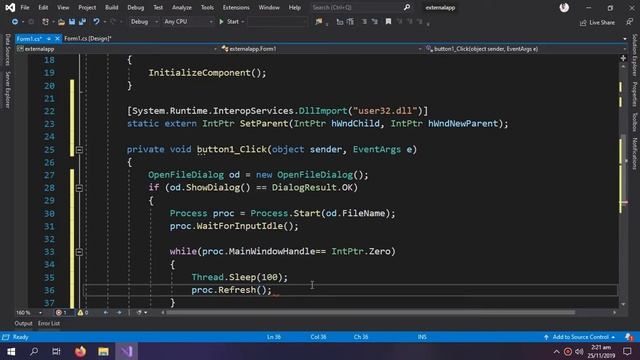
Task: Open the Start button dropdown arrow
Action: coord(243,22)
